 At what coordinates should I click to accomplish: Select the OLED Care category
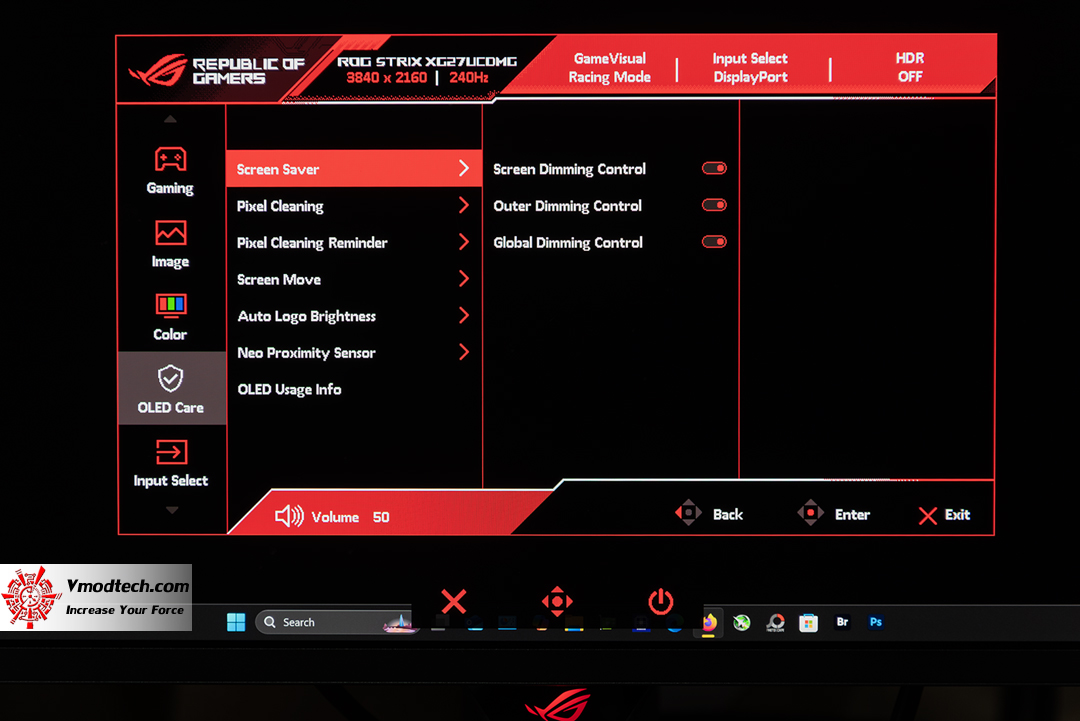tap(171, 389)
